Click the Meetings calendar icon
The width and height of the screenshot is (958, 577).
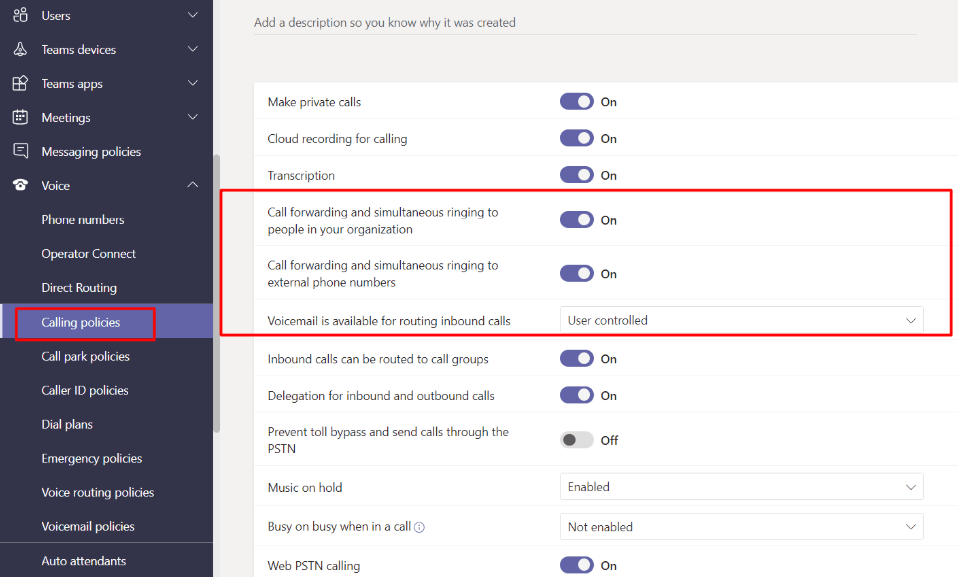[20, 117]
